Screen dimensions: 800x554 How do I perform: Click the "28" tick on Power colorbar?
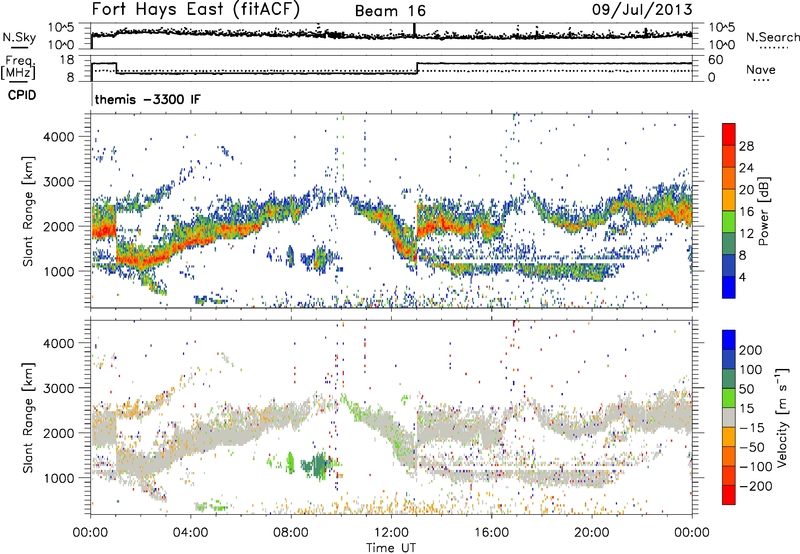tap(746, 146)
